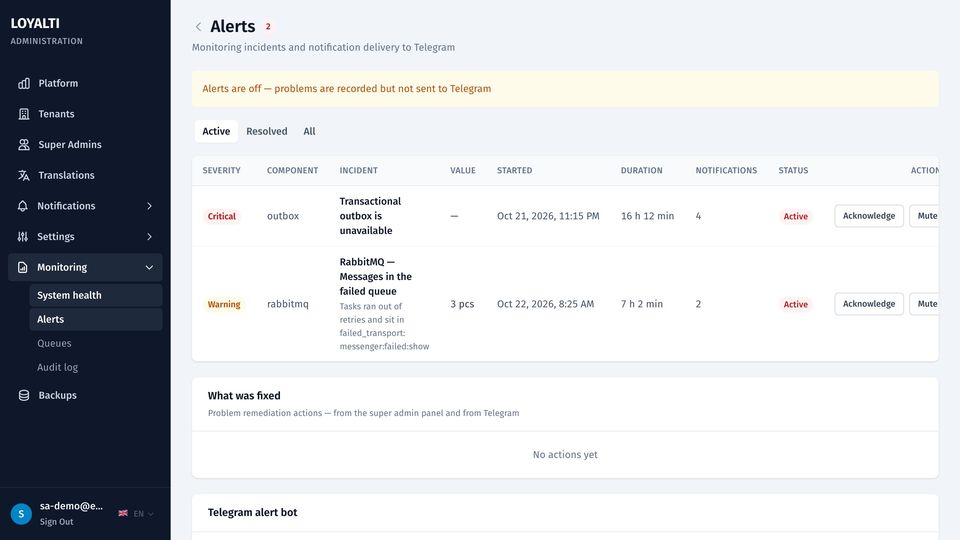Click the Component column header
Viewport: 960px width, 540px height.
293,170
